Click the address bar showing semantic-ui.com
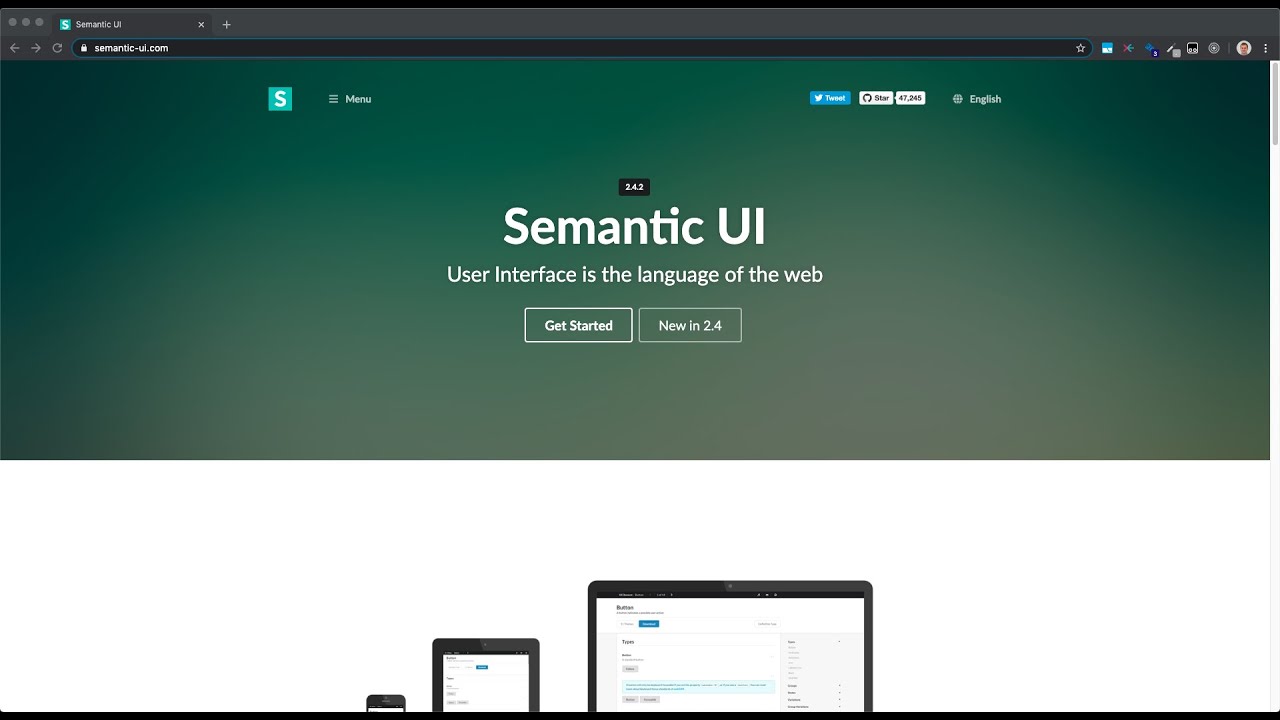 click(582, 48)
